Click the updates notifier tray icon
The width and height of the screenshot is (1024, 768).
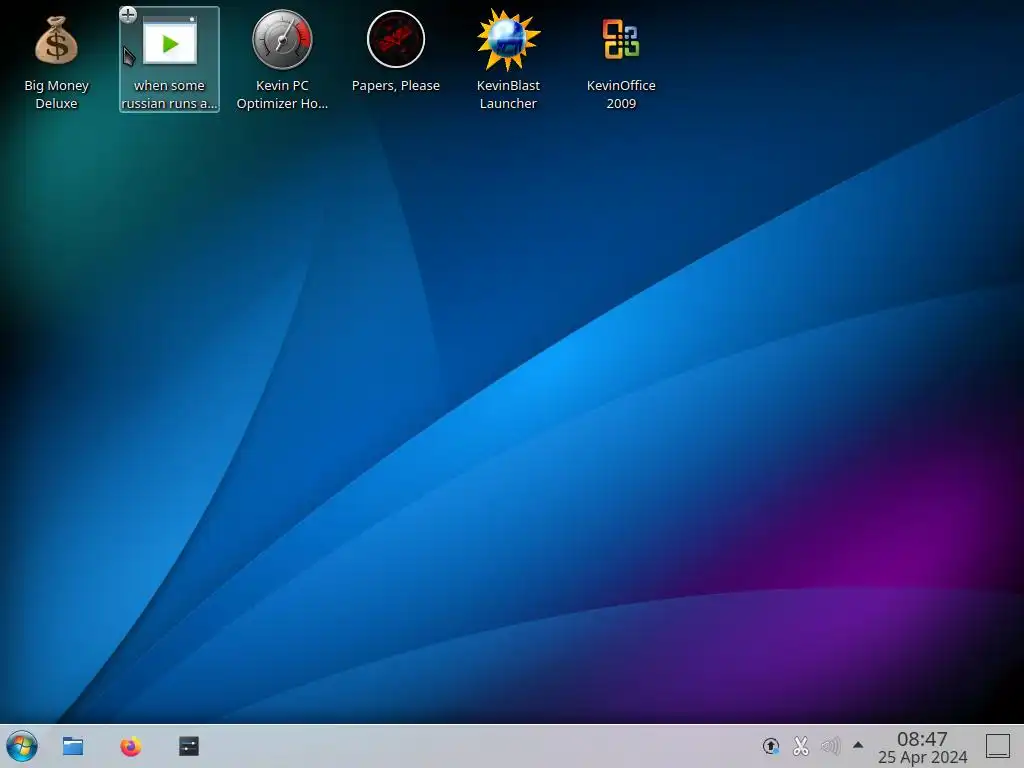click(771, 746)
